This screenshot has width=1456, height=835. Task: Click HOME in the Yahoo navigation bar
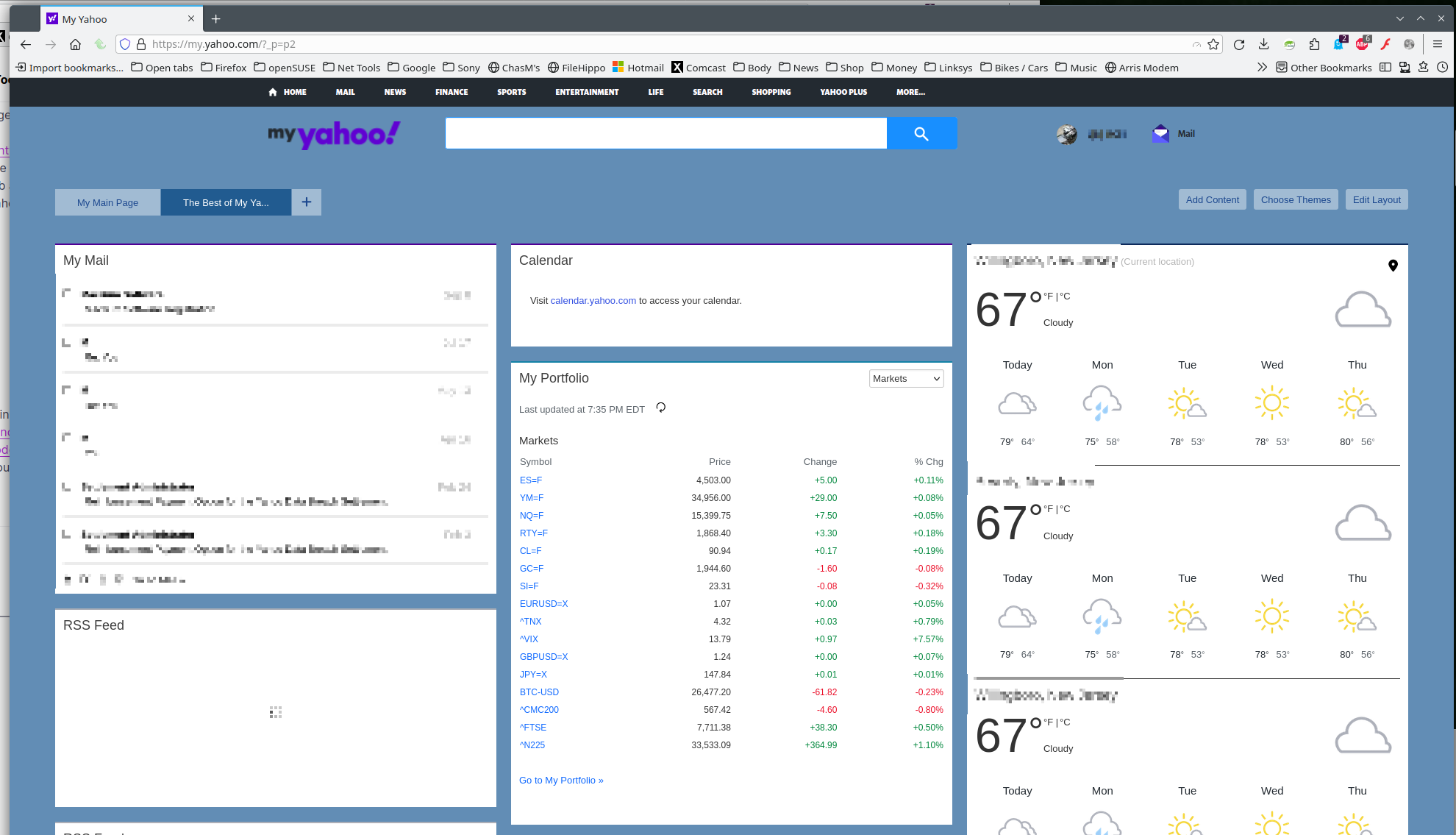point(288,92)
